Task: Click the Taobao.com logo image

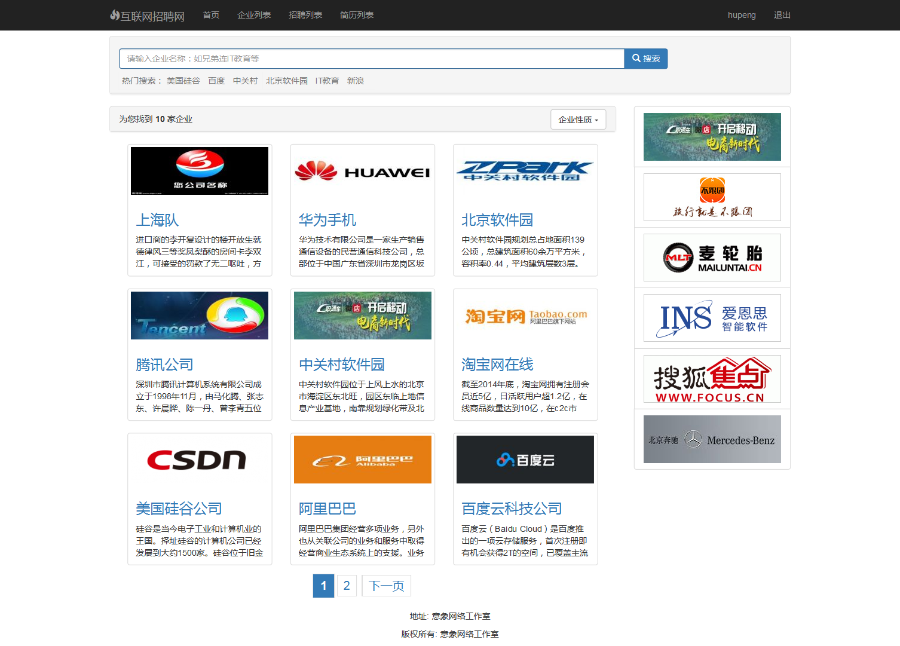Action: point(525,315)
